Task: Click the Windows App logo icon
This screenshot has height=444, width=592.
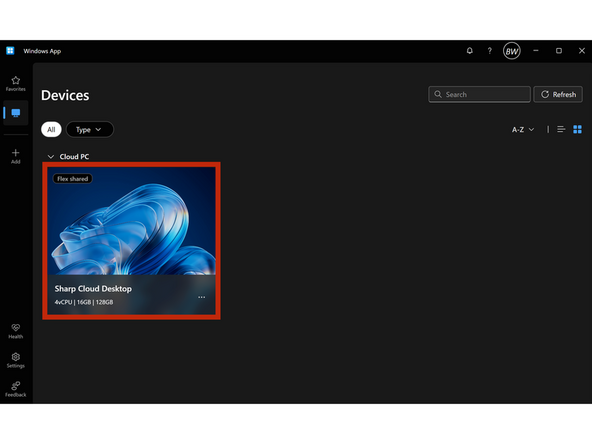Action: (10, 51)
